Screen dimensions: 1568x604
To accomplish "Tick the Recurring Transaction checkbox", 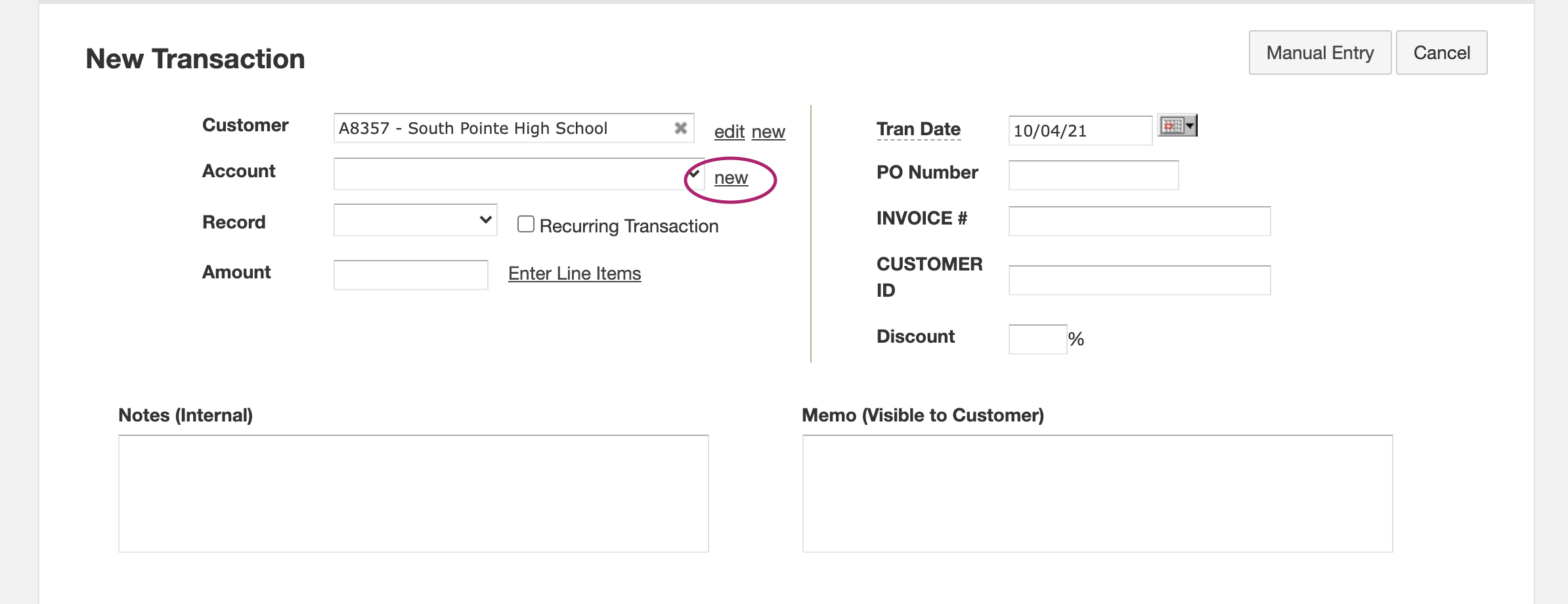I will pyautogui.click(x=526, y=225).
